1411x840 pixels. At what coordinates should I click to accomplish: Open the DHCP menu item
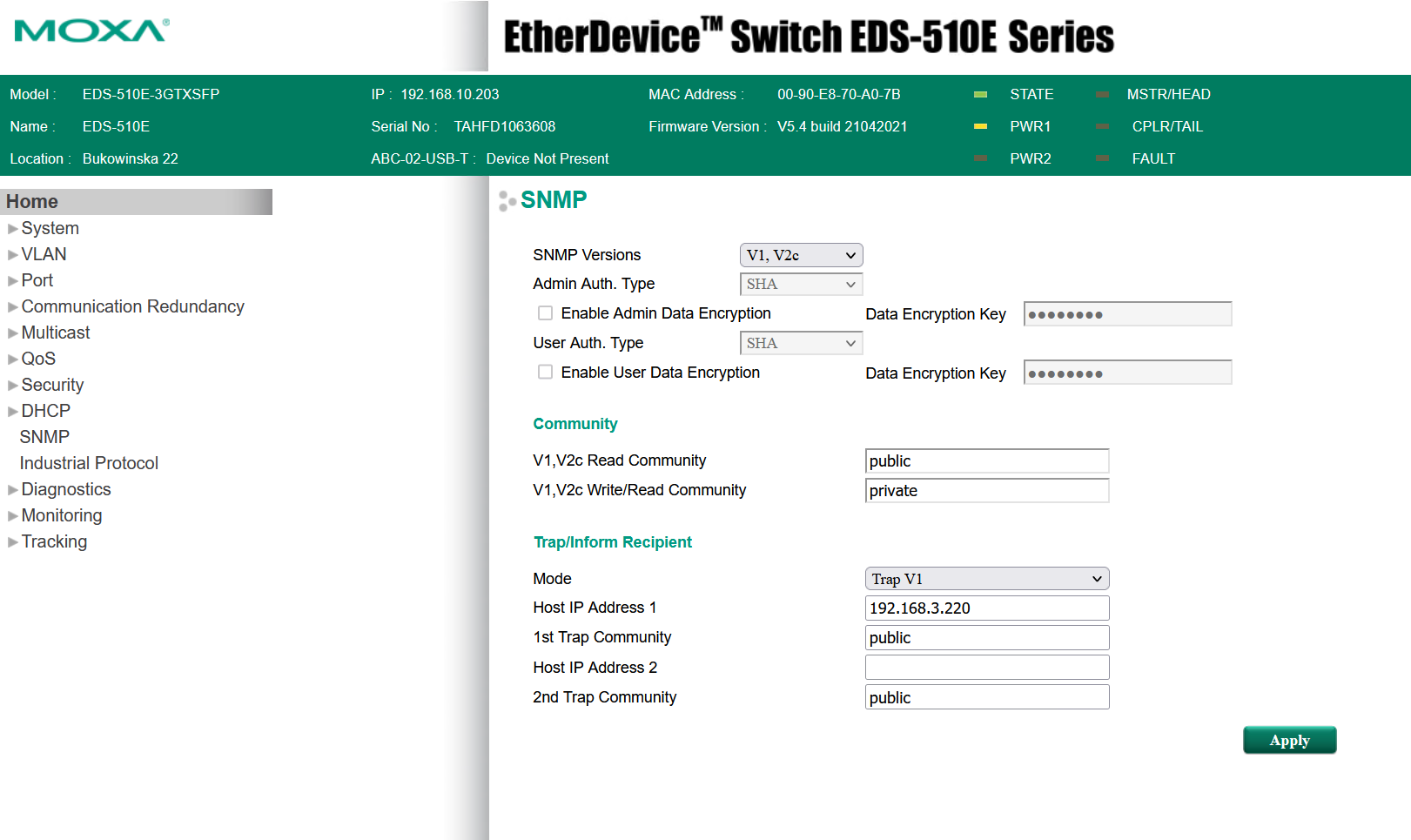45,411
